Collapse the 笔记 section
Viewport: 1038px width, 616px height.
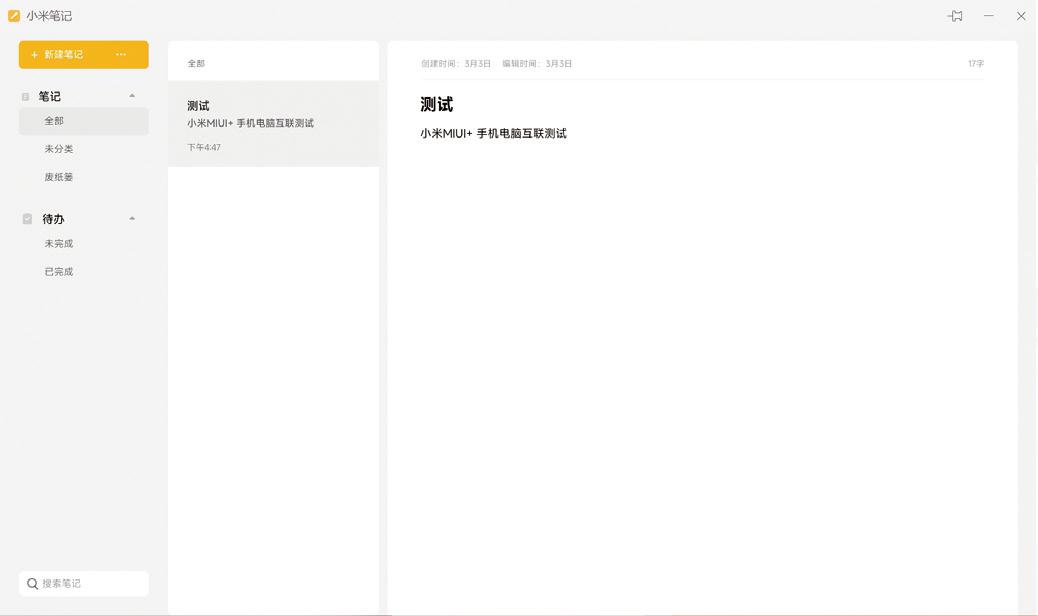131,95
